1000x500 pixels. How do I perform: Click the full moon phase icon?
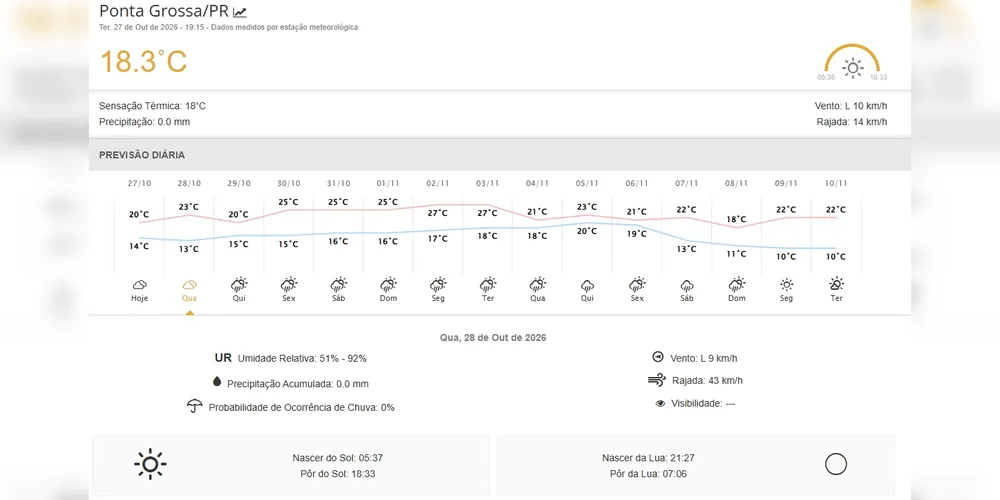click(835, 464)
